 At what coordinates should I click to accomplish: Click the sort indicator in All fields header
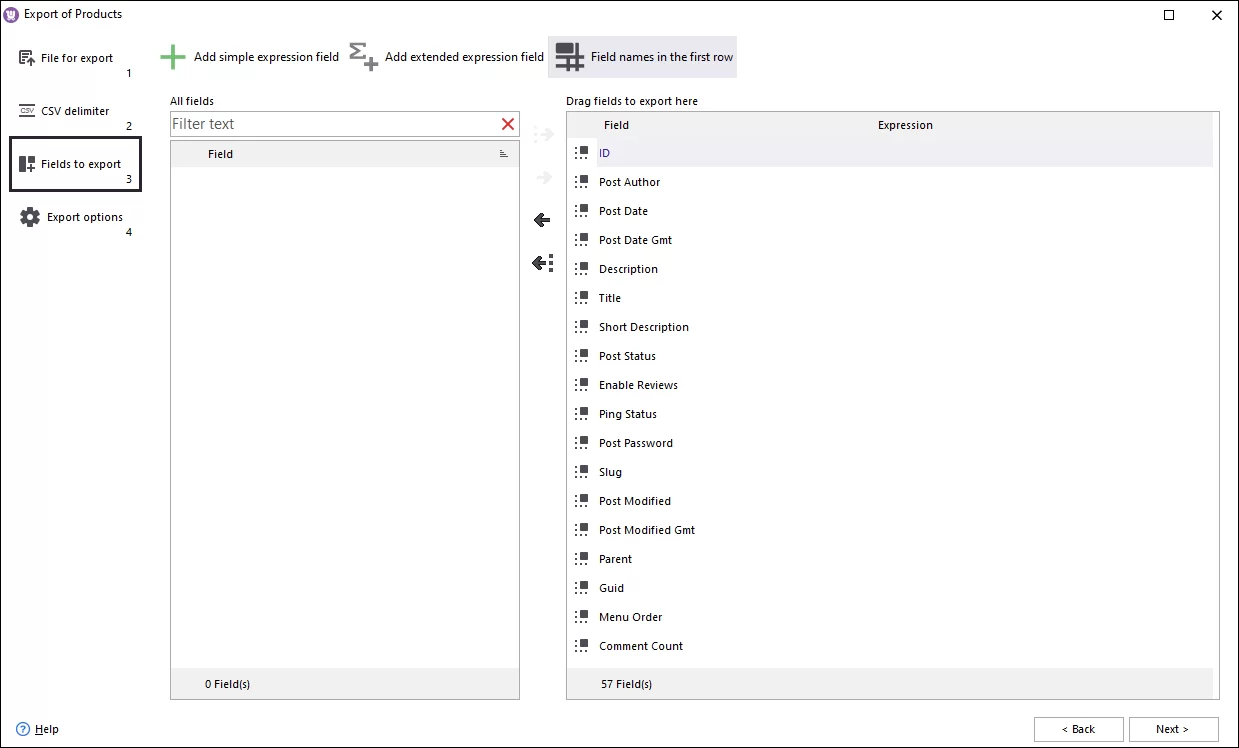[x=503, y=154]
